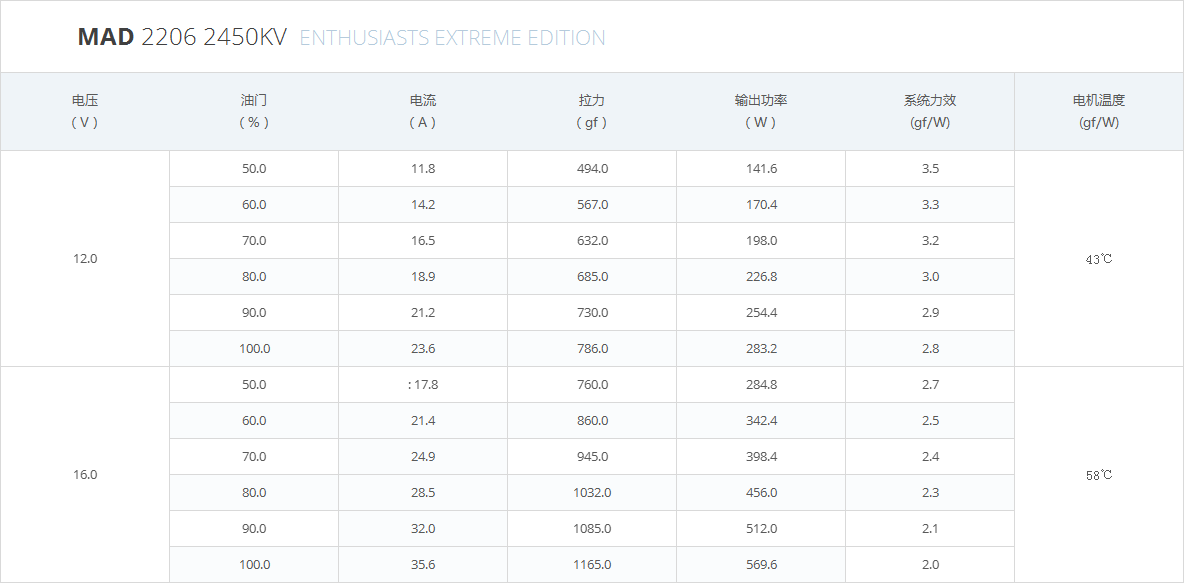Click the 1085.0 thrust value
Viewport: 1184px width, 583px height.
592,529
